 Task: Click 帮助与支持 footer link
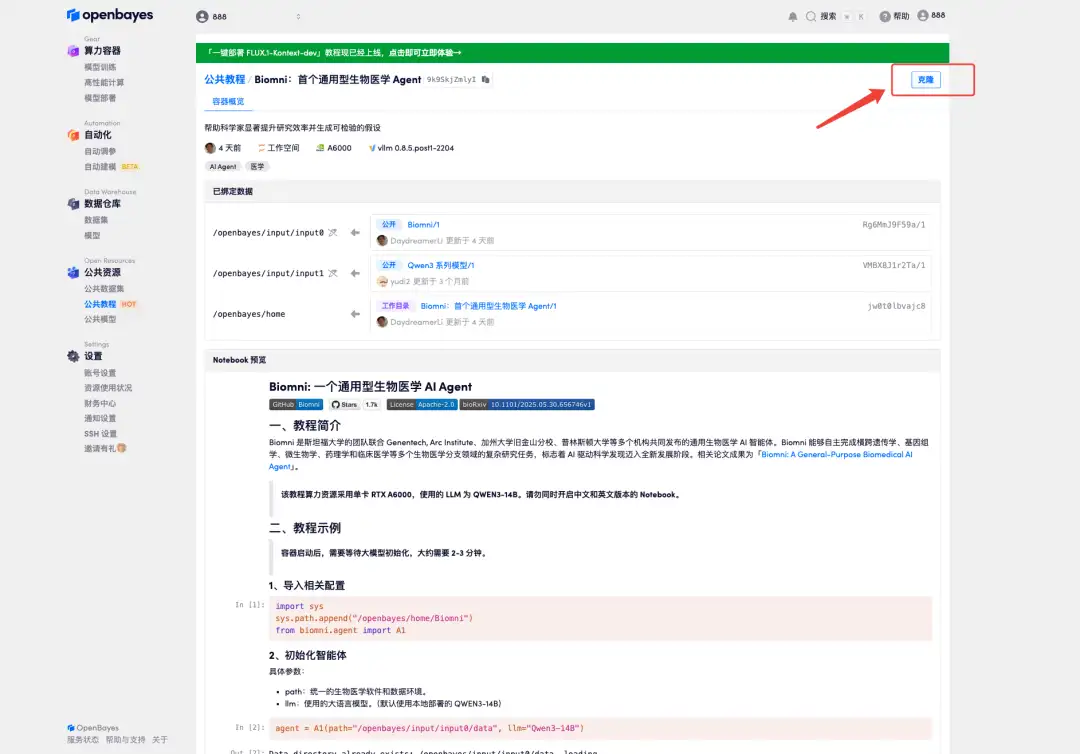[x=125, y=740]
